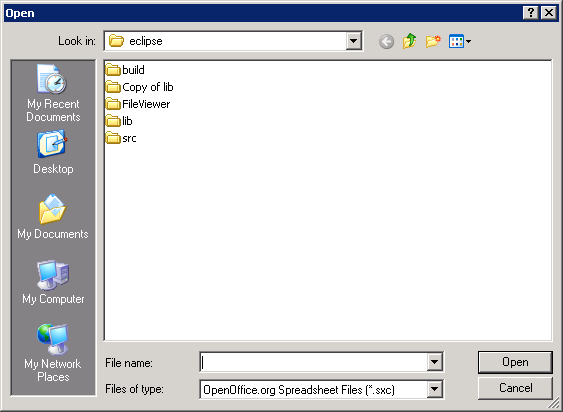Create a new folder
The height and width of the screenshot is (412, 563).
click(x=433, y=41)
